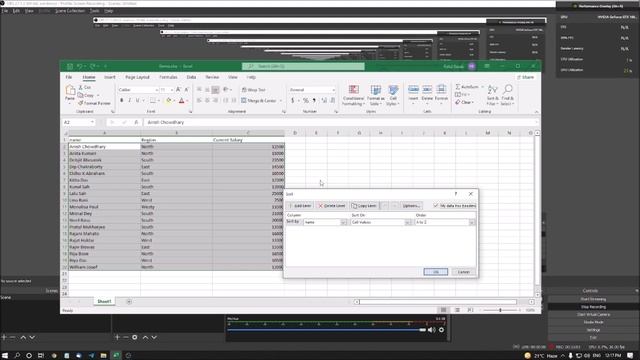
Task: Open the File tab in Excel
Action: (x=69, y=77)
